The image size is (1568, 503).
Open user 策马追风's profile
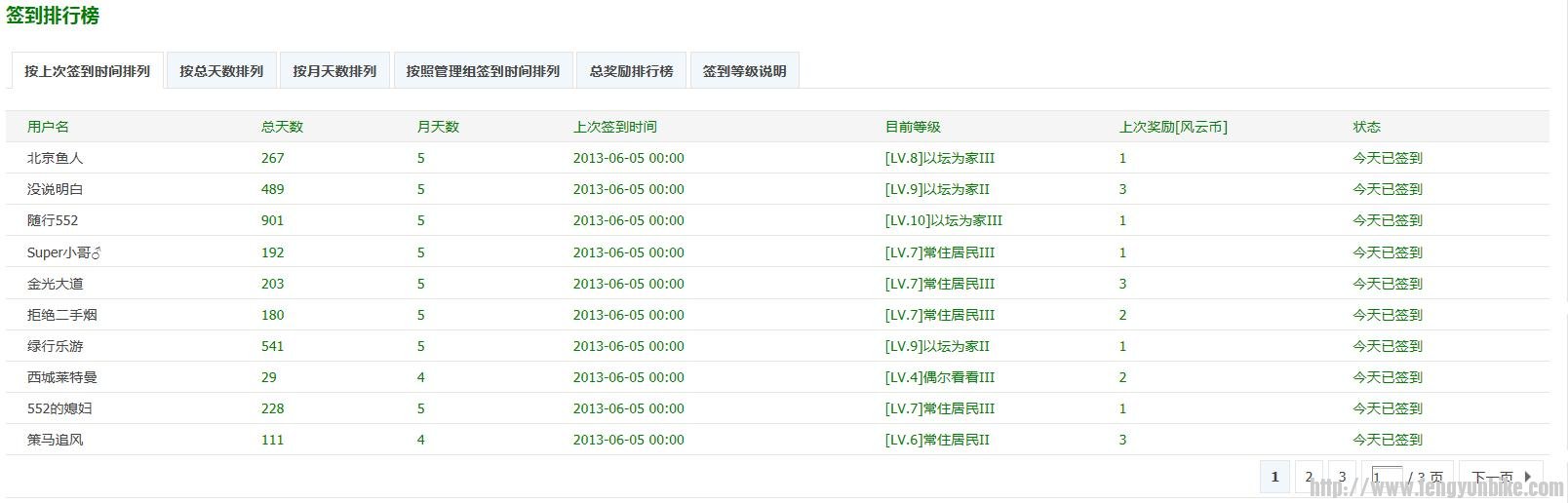[55, 440]
